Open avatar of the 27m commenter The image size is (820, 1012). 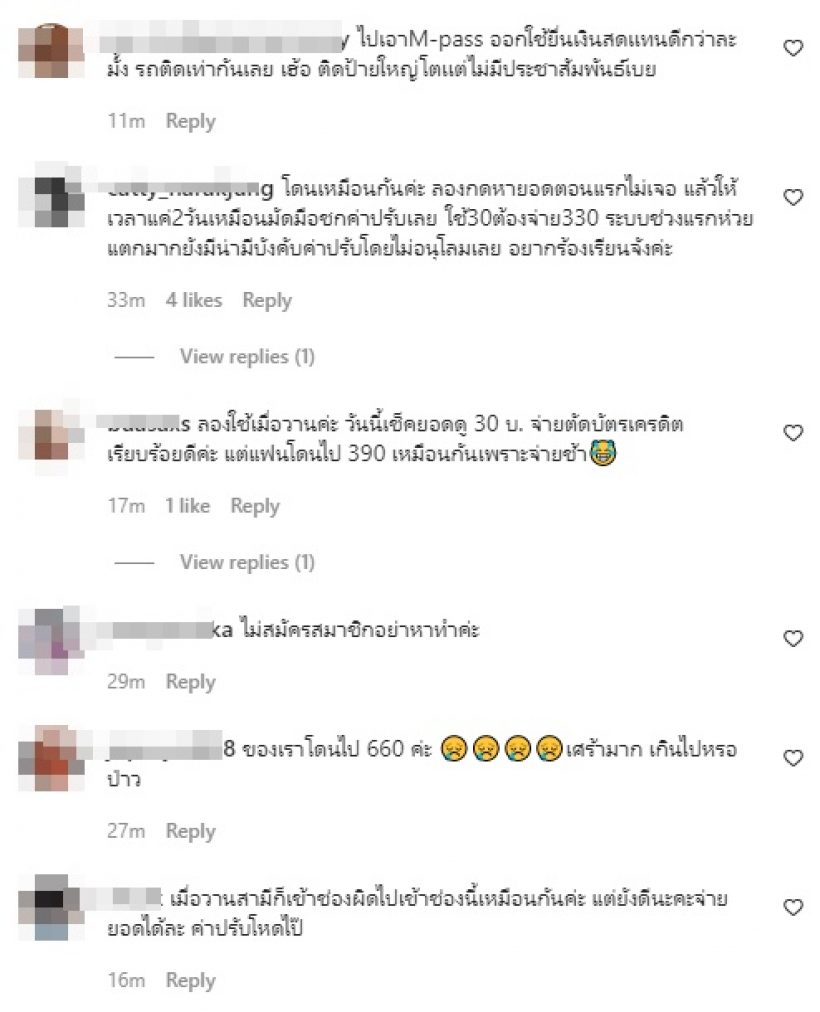click(51, 758)
